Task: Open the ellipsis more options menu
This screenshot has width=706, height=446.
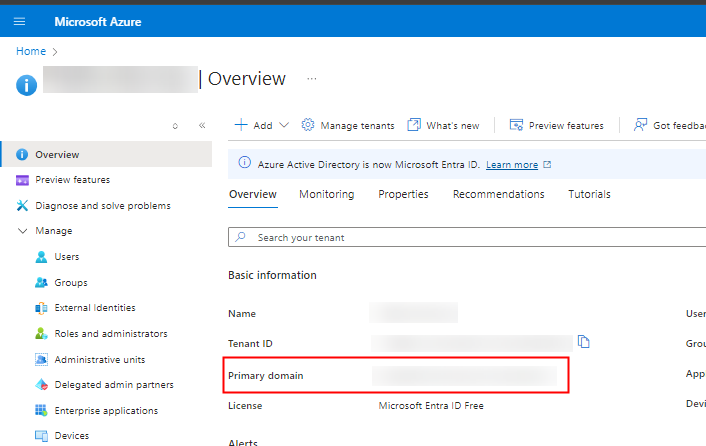Action: (x=311, y=78)
